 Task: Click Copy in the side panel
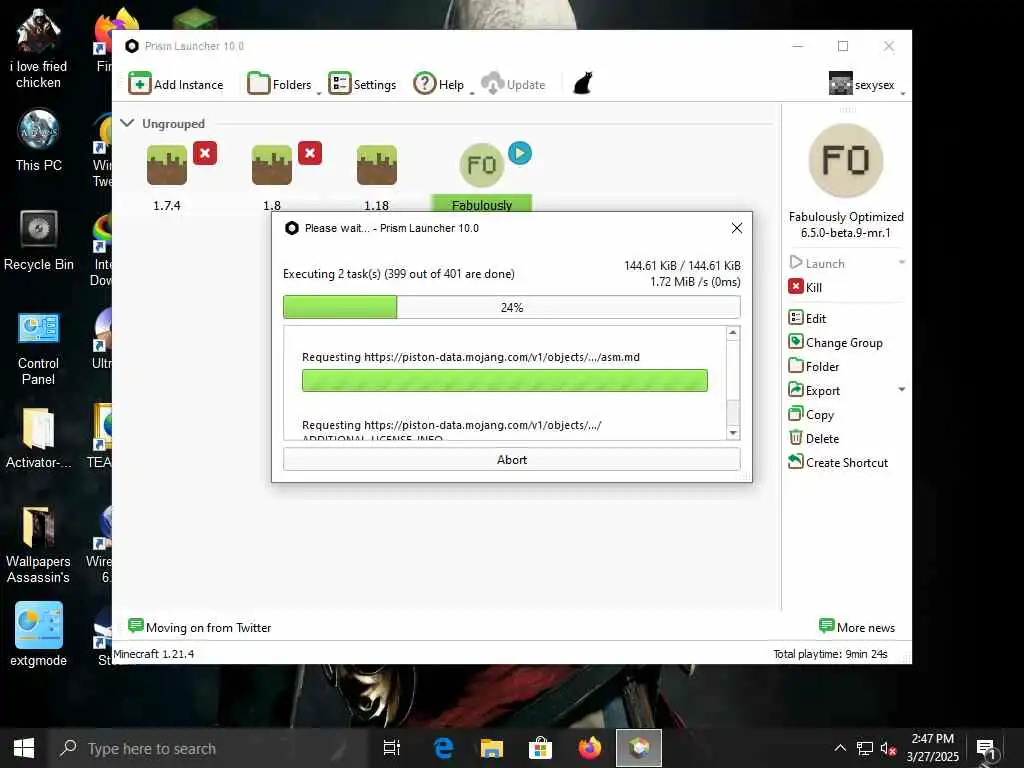coord(812,415)
